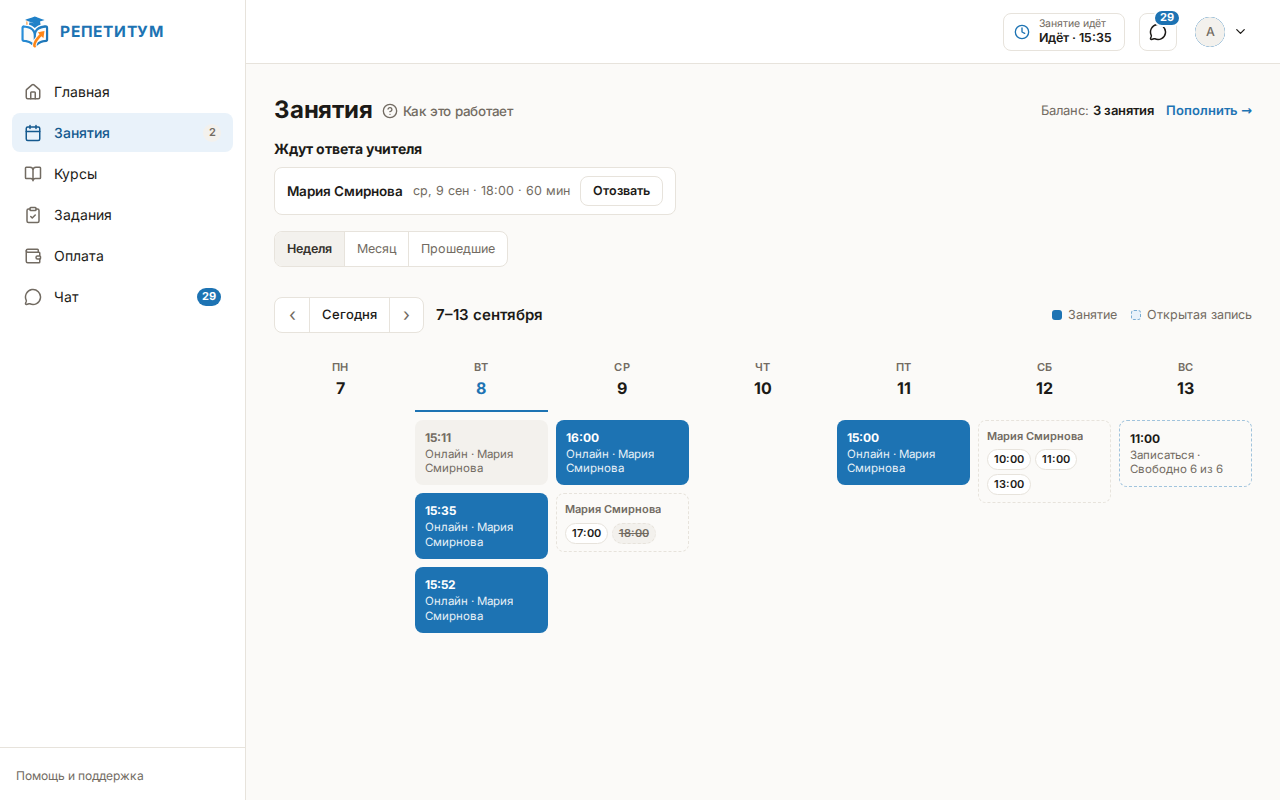Click the Курсы book icon

pyautogui.click(x=33, y=174)
